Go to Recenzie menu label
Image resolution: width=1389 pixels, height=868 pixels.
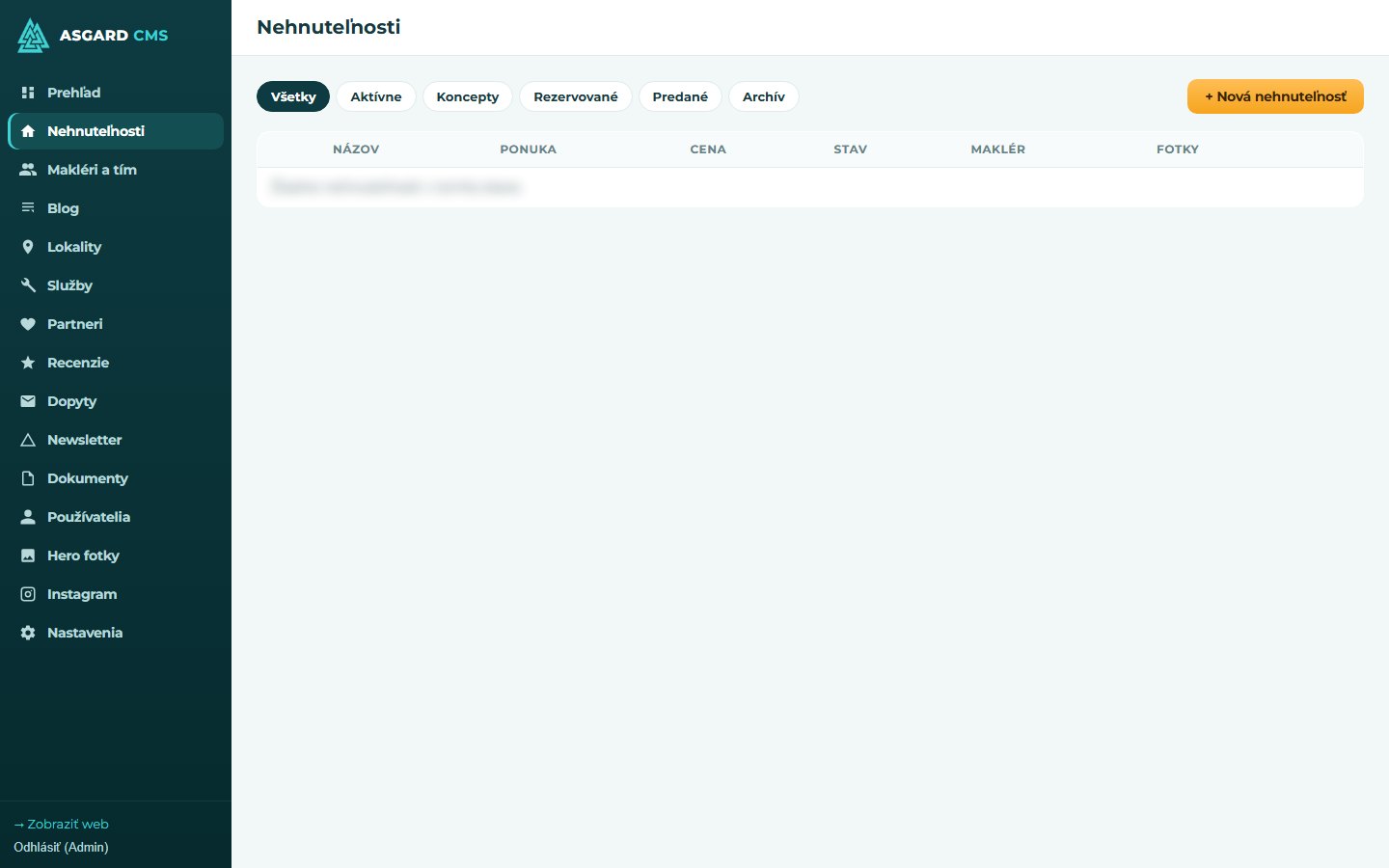pyautogui.click(x=78, y=363)
